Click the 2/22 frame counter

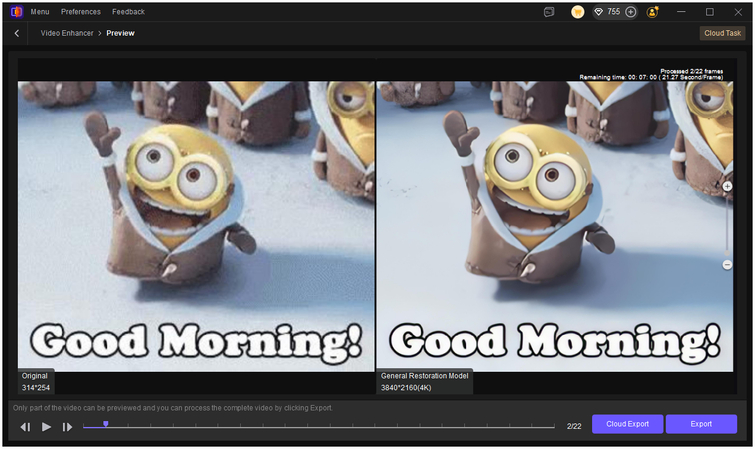[573, 426]
